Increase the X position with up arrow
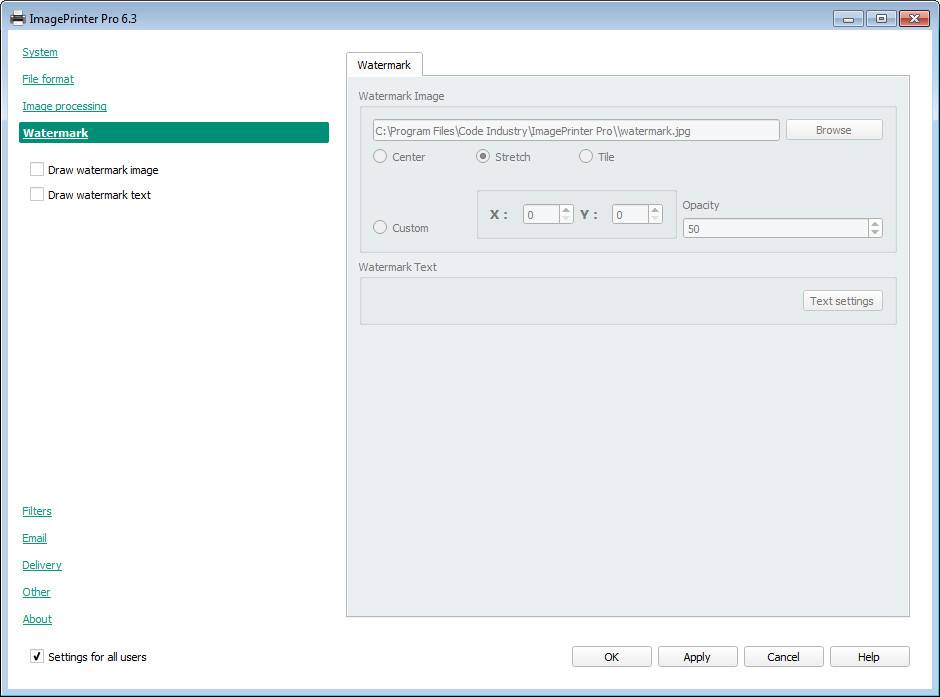Viewport: 940px width, 697px height. coord(566,210)
